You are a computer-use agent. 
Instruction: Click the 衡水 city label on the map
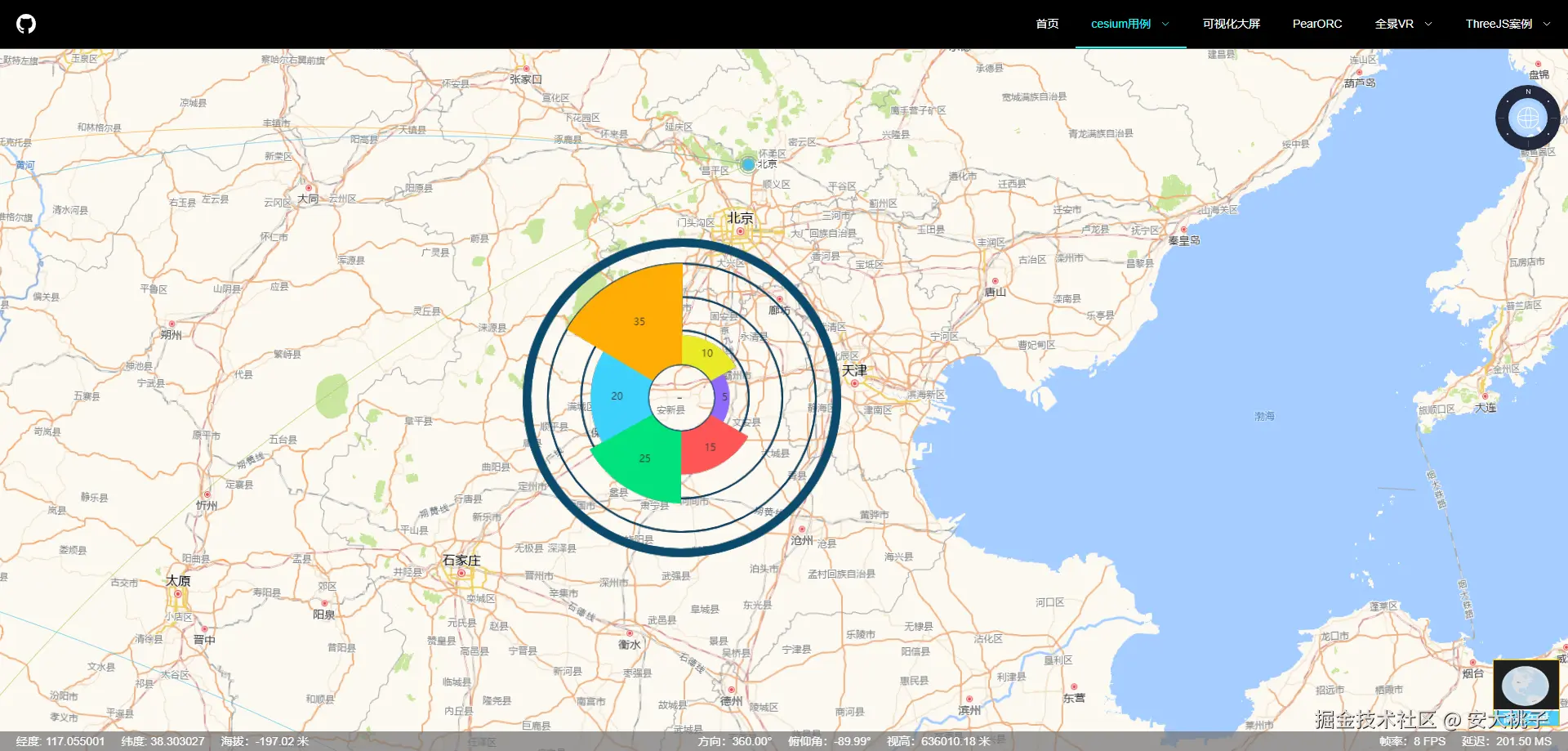(629, 645)
